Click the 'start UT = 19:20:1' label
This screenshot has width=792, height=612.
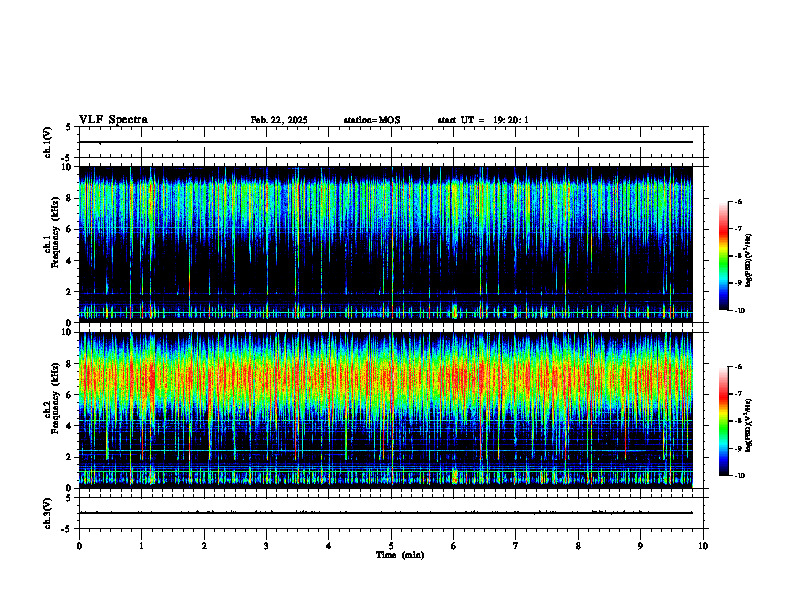coord(483,120)
